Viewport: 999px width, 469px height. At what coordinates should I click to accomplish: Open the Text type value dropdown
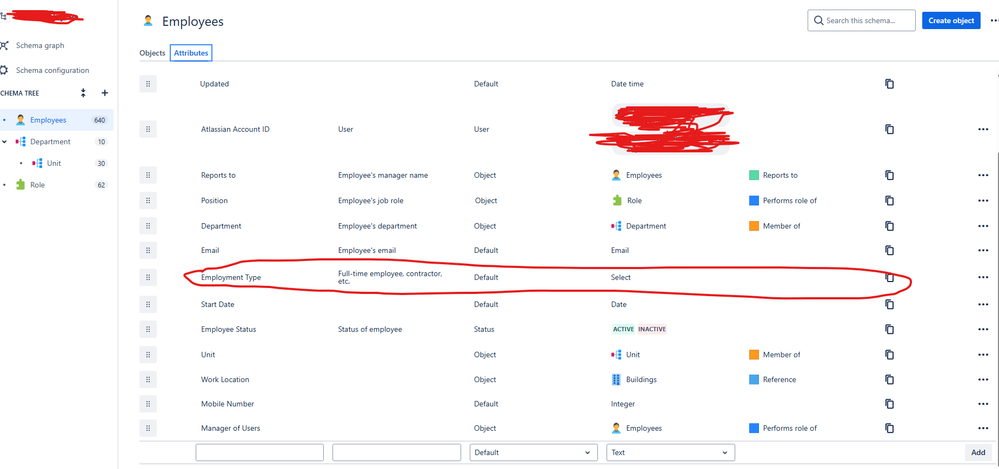click(x=670, y=452)
